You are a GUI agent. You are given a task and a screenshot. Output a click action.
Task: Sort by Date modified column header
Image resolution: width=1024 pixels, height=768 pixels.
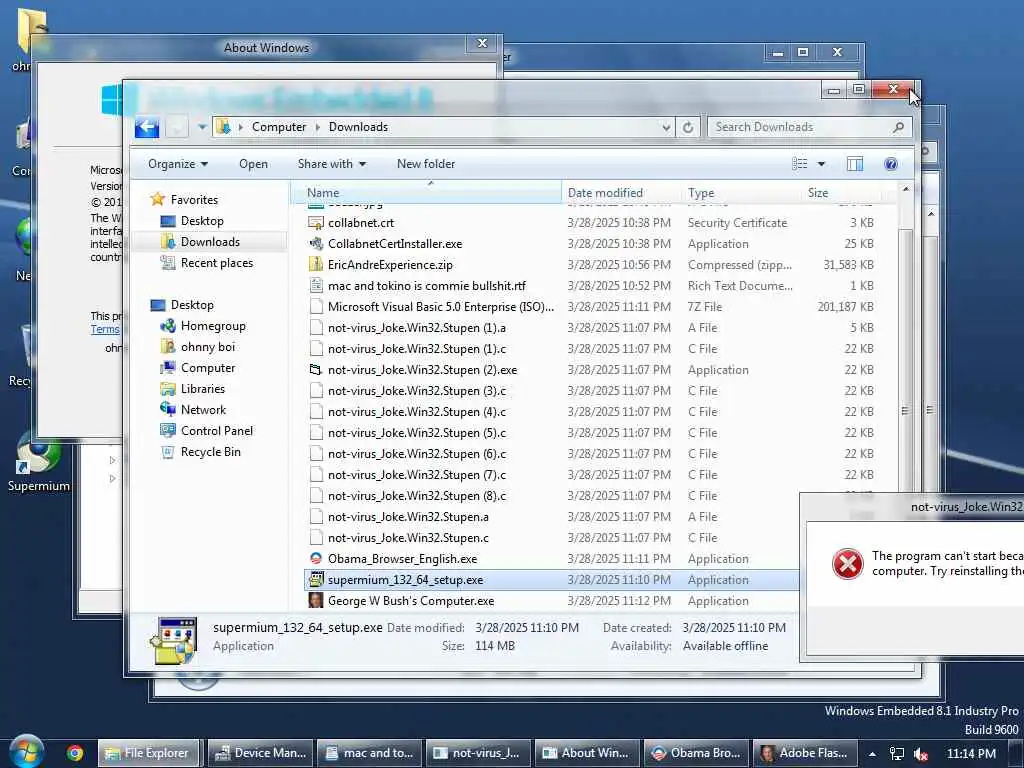pos(621,193)
